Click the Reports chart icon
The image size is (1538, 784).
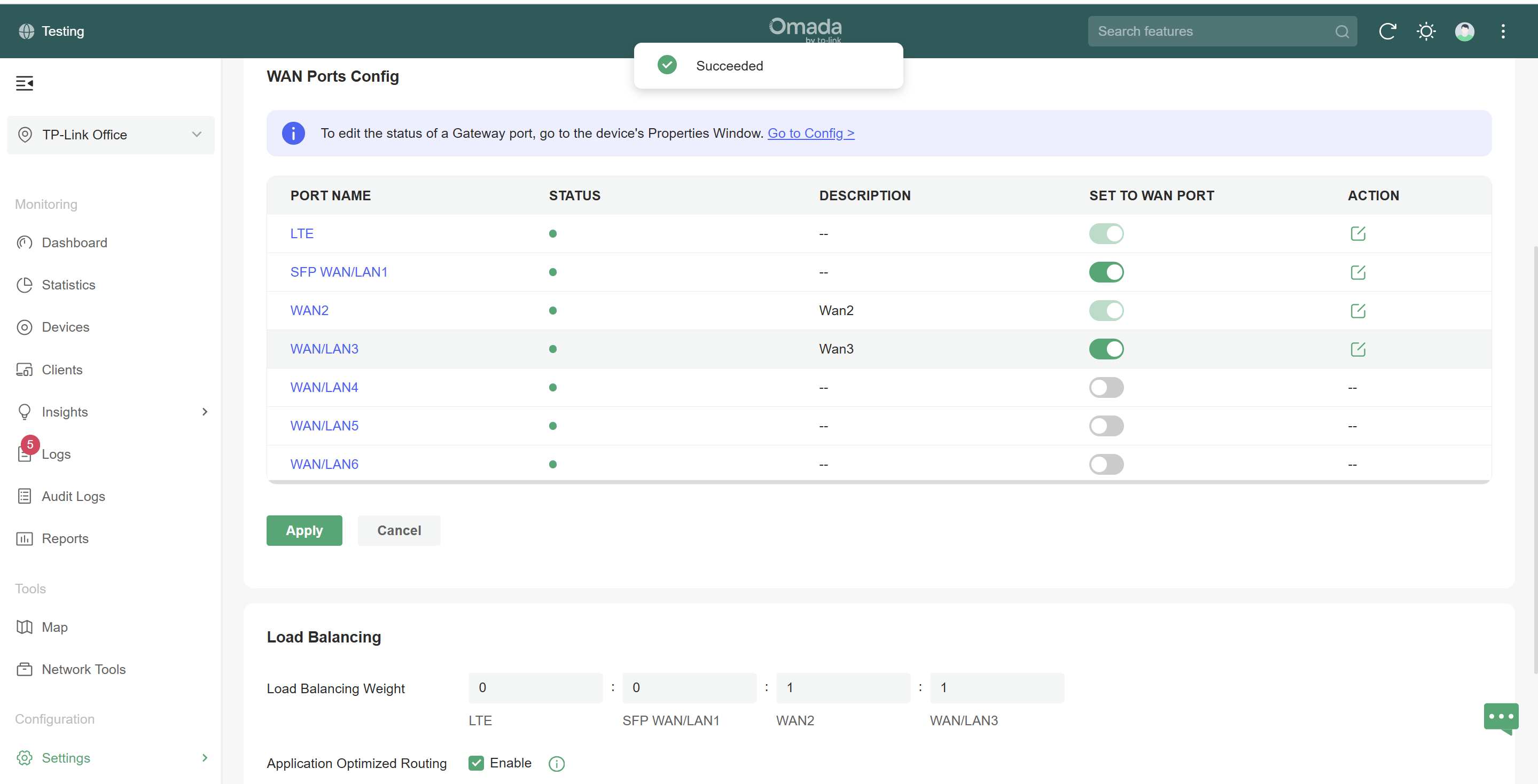click(25, 538)
